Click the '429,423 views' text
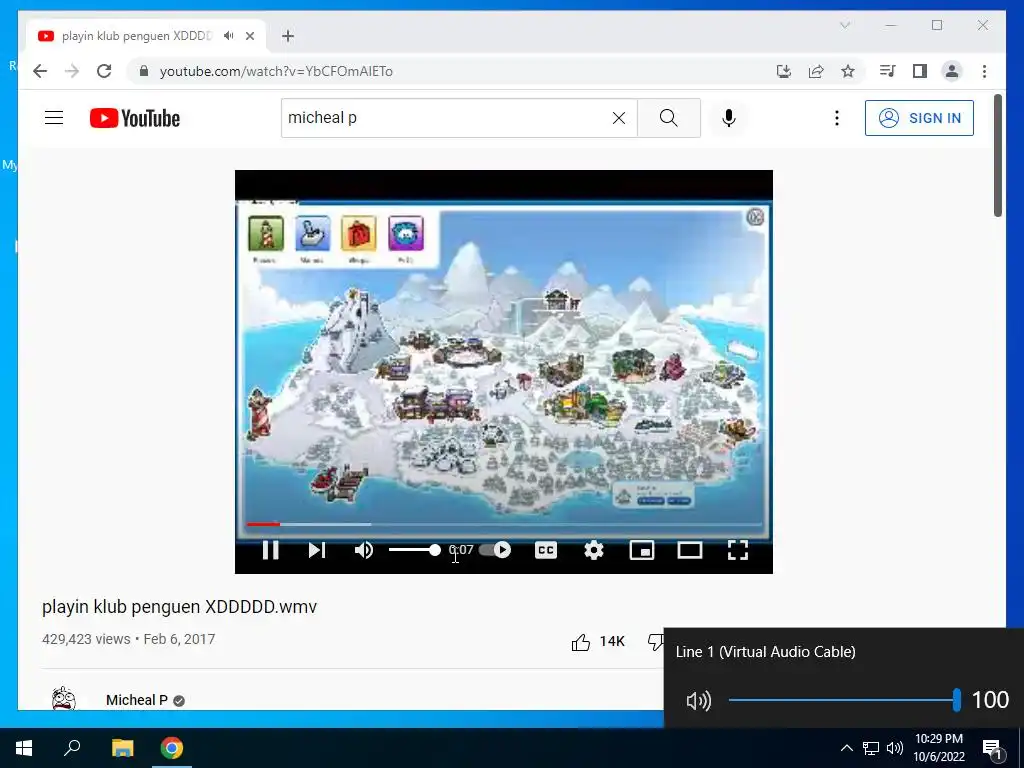 point(86,639)
